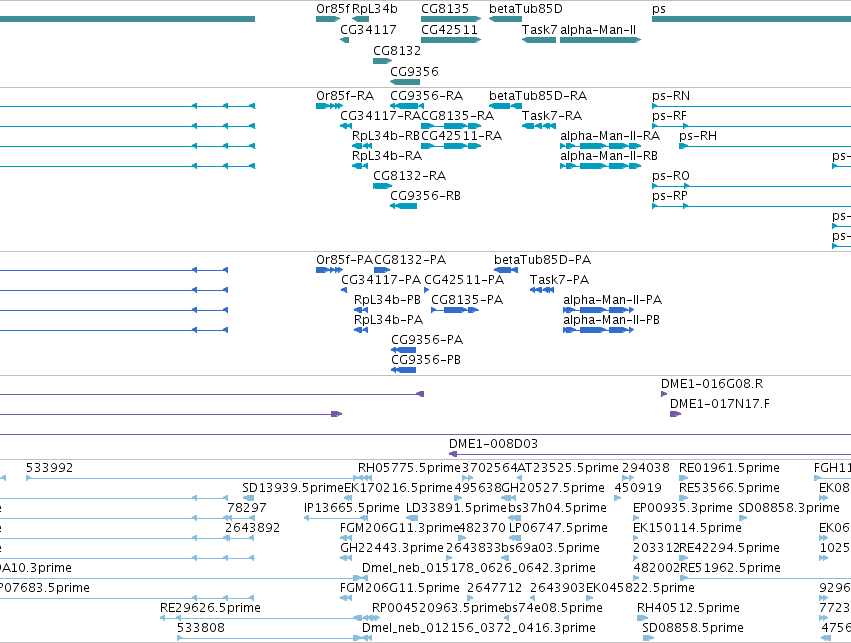Click the CG8135 gene label
This screenshot has height=643, width=851.
click(x=444, y=9)
